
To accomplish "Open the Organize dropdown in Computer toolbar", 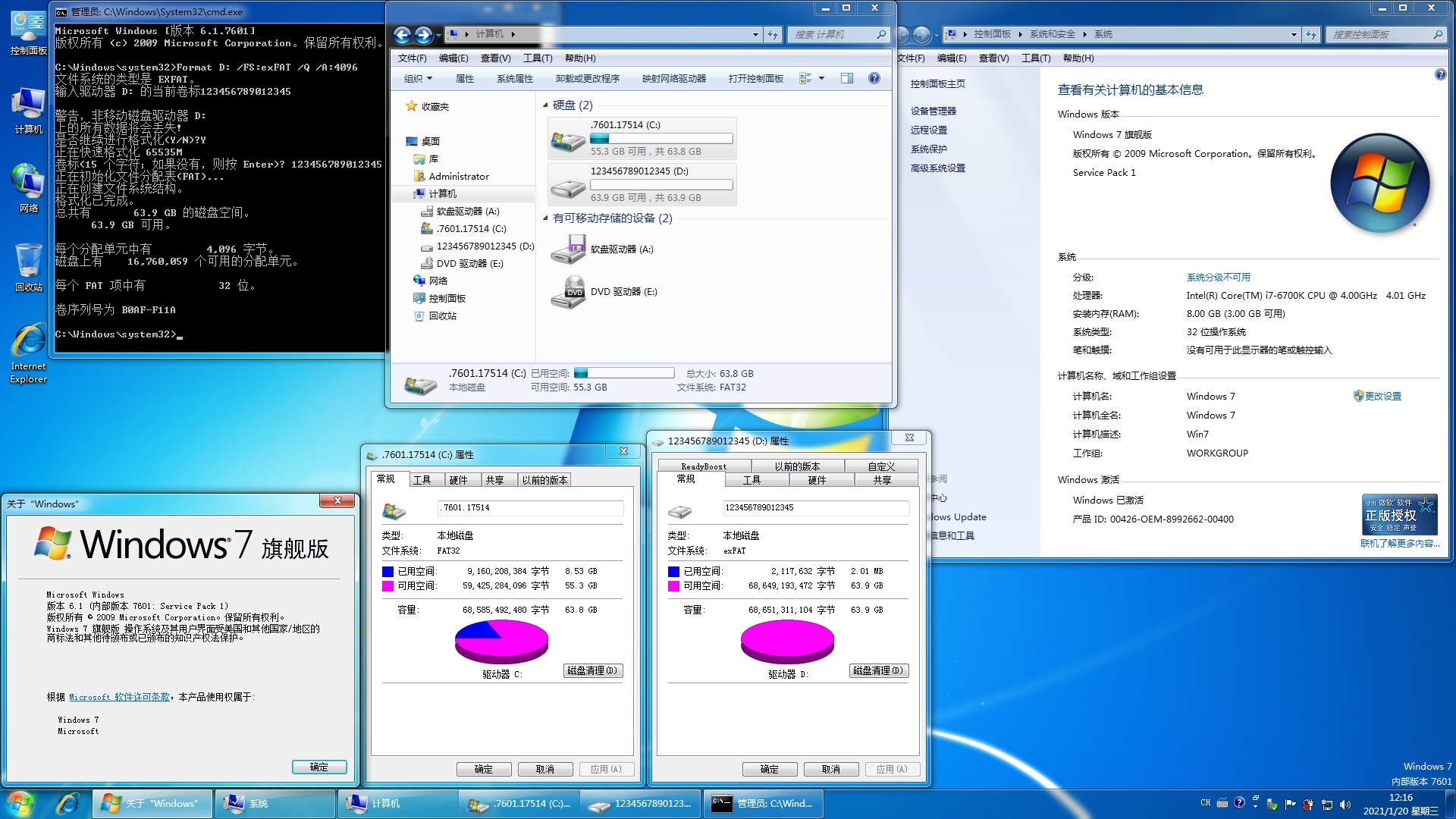I will (x=418, y=78).
